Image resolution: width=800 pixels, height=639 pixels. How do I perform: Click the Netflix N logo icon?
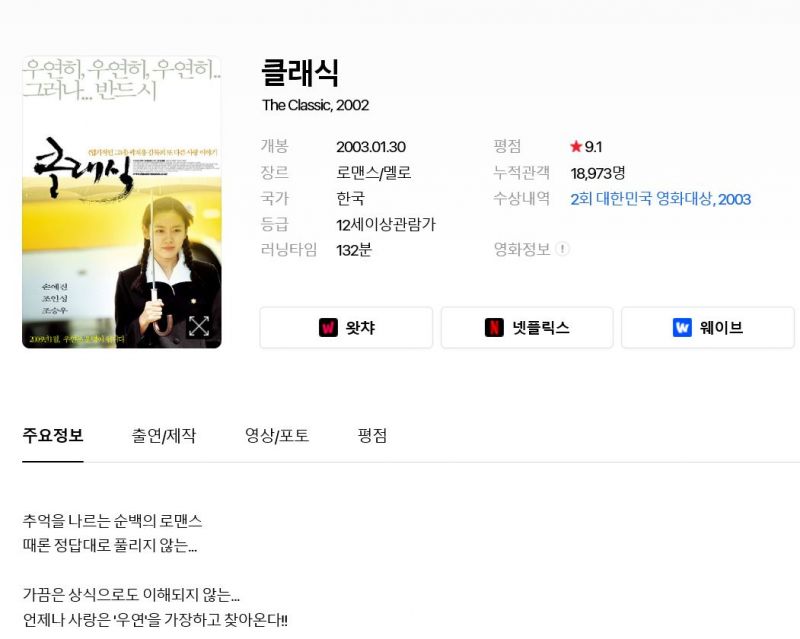pos(494,327)
